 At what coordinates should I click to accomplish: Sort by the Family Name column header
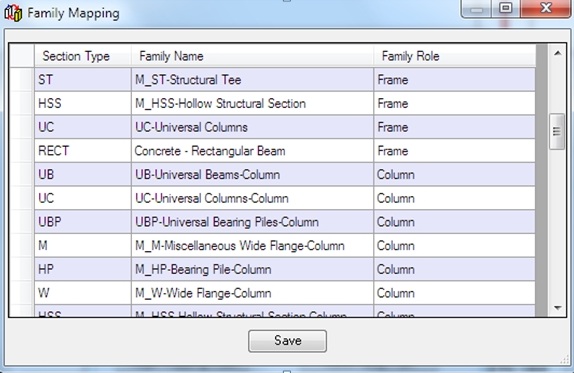pyautogui.click(x=252, y=56)
